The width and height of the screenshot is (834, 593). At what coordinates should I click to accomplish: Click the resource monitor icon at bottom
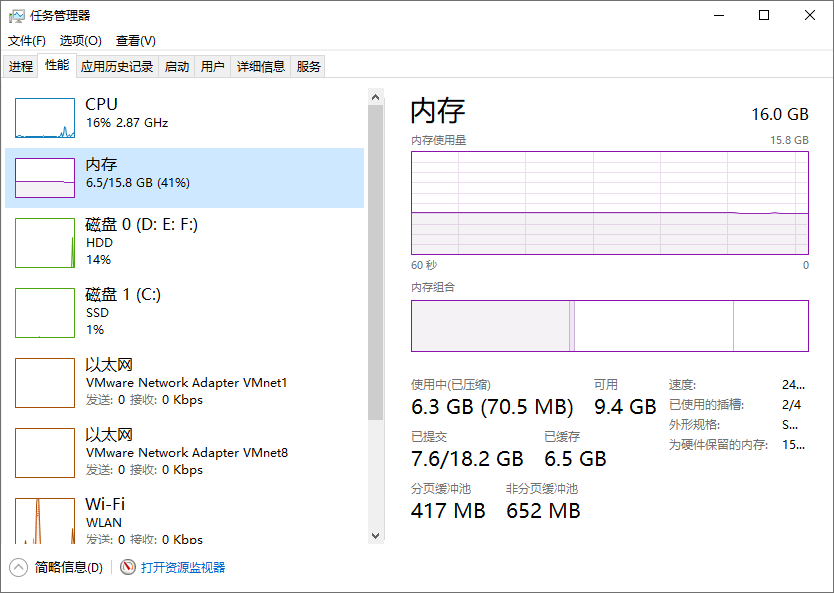pos(128,567)
